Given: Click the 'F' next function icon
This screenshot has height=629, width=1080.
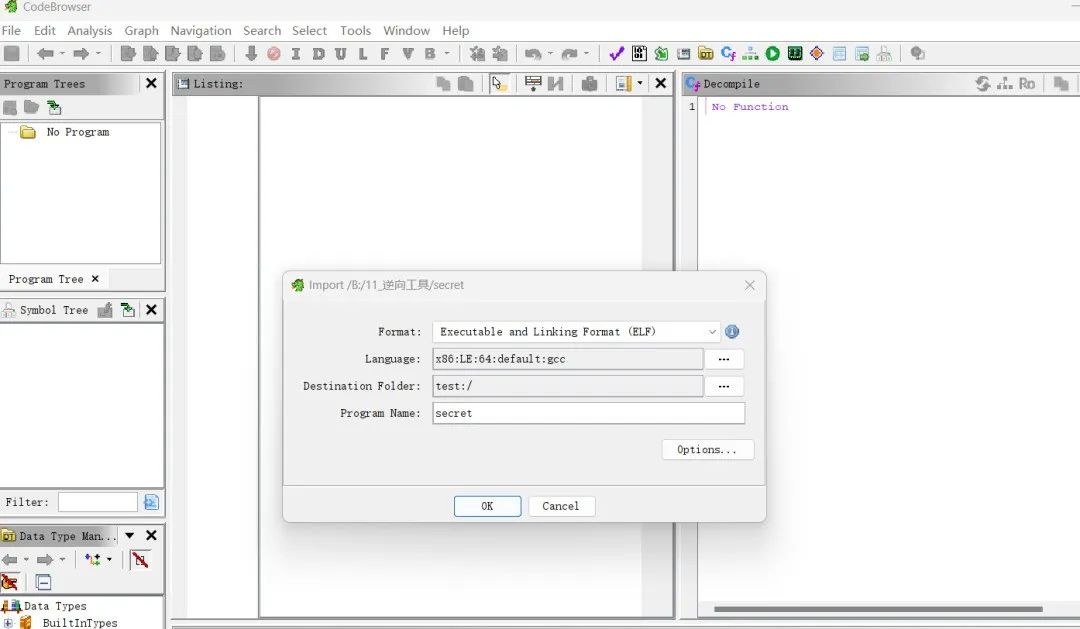Looking at the screenshot, I should tap(385, 54).
